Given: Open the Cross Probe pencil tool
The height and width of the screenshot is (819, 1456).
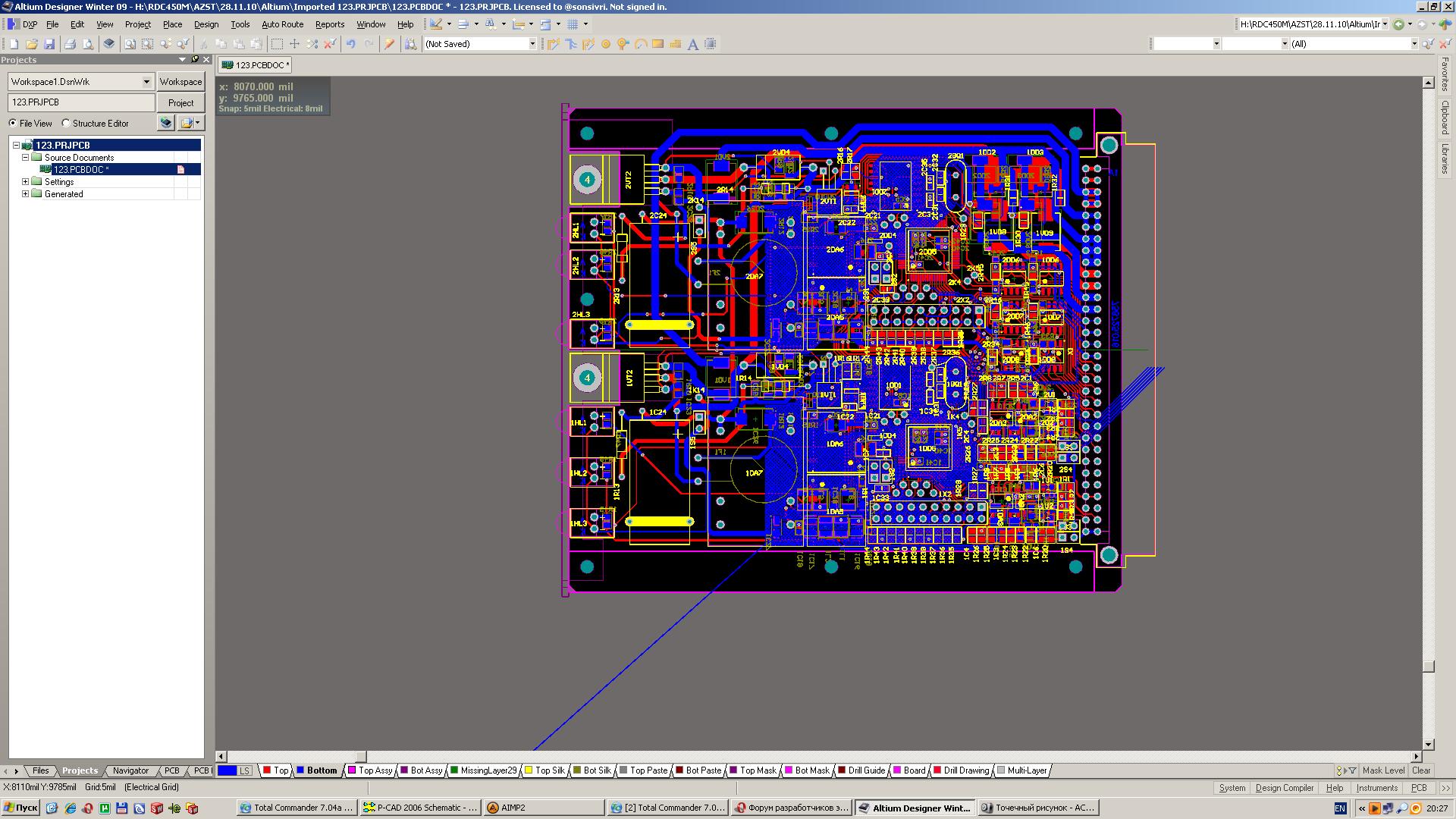Looking at the screenshot, I should pos(390,44).
